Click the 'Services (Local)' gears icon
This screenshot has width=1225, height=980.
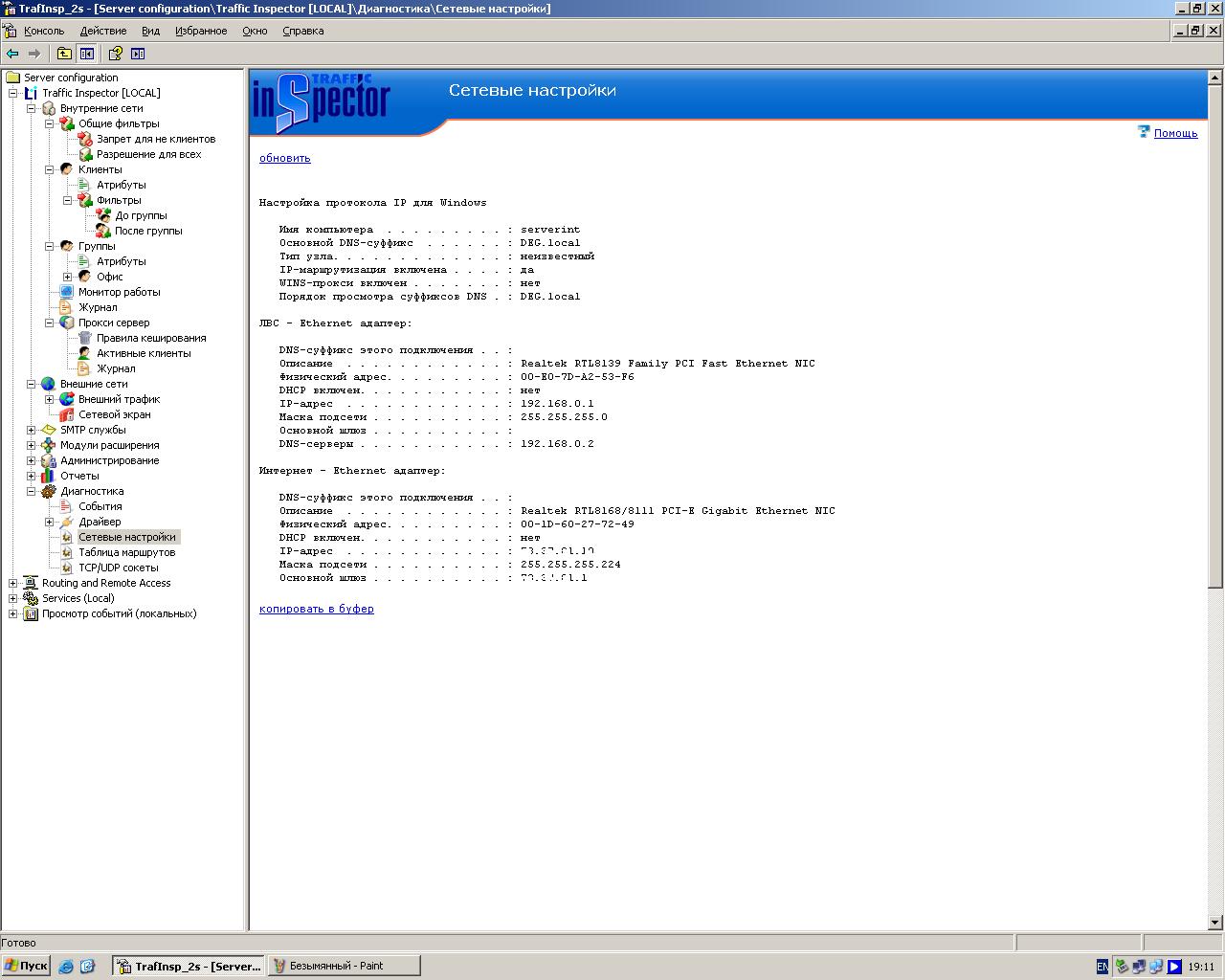(31, 598)
